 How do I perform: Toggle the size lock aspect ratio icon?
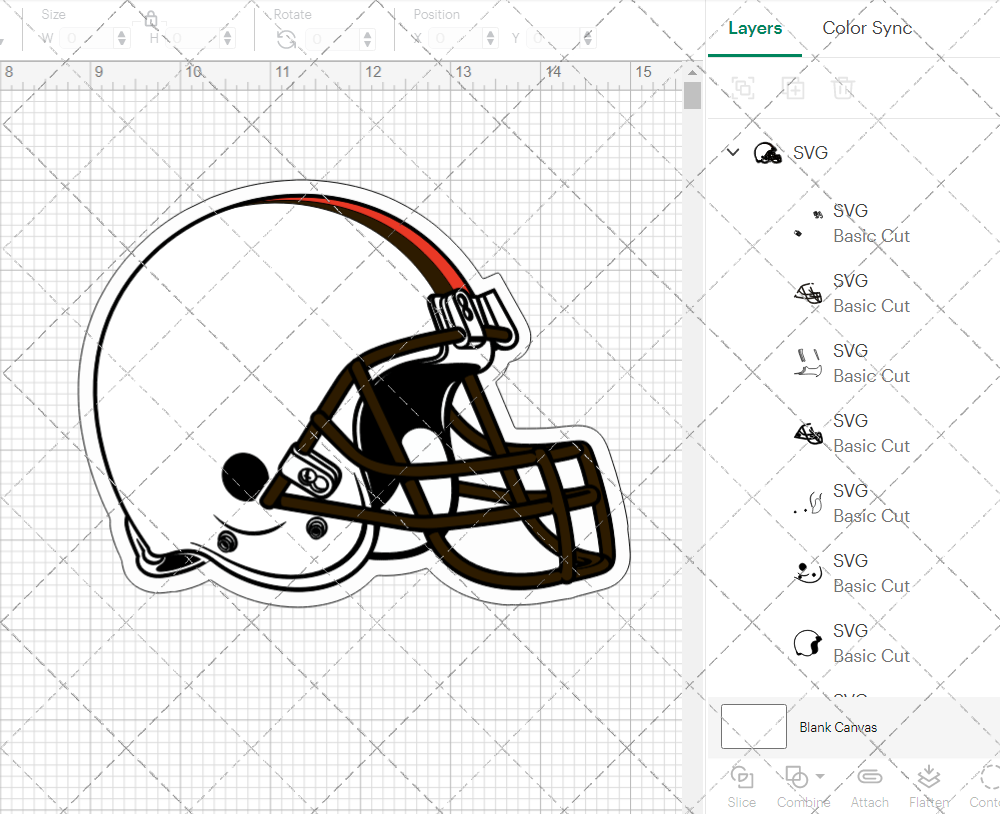pyautogui.click(x=151, y=20)
